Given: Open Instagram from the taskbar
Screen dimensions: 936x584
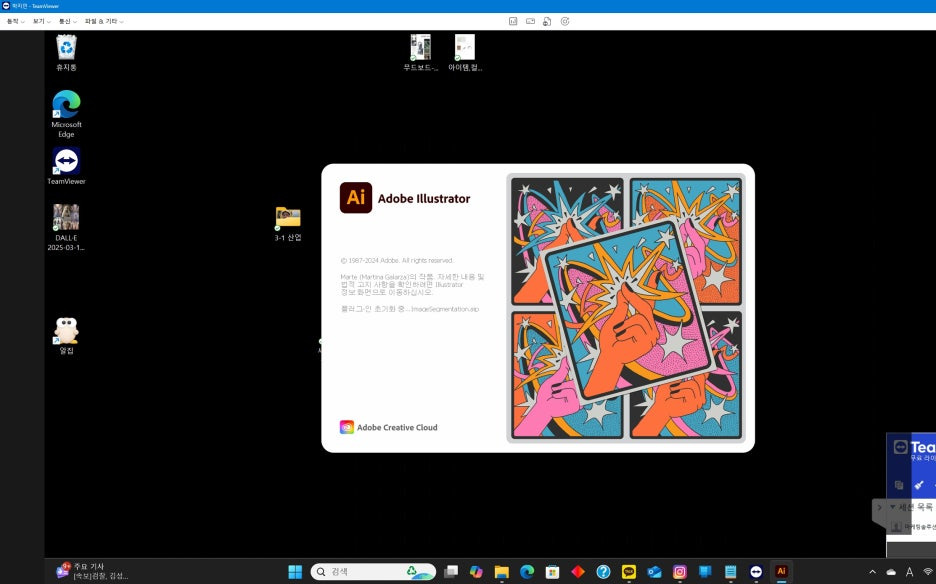Looking at the screenshot, I should pyautogui.click(x=679, y=571).
